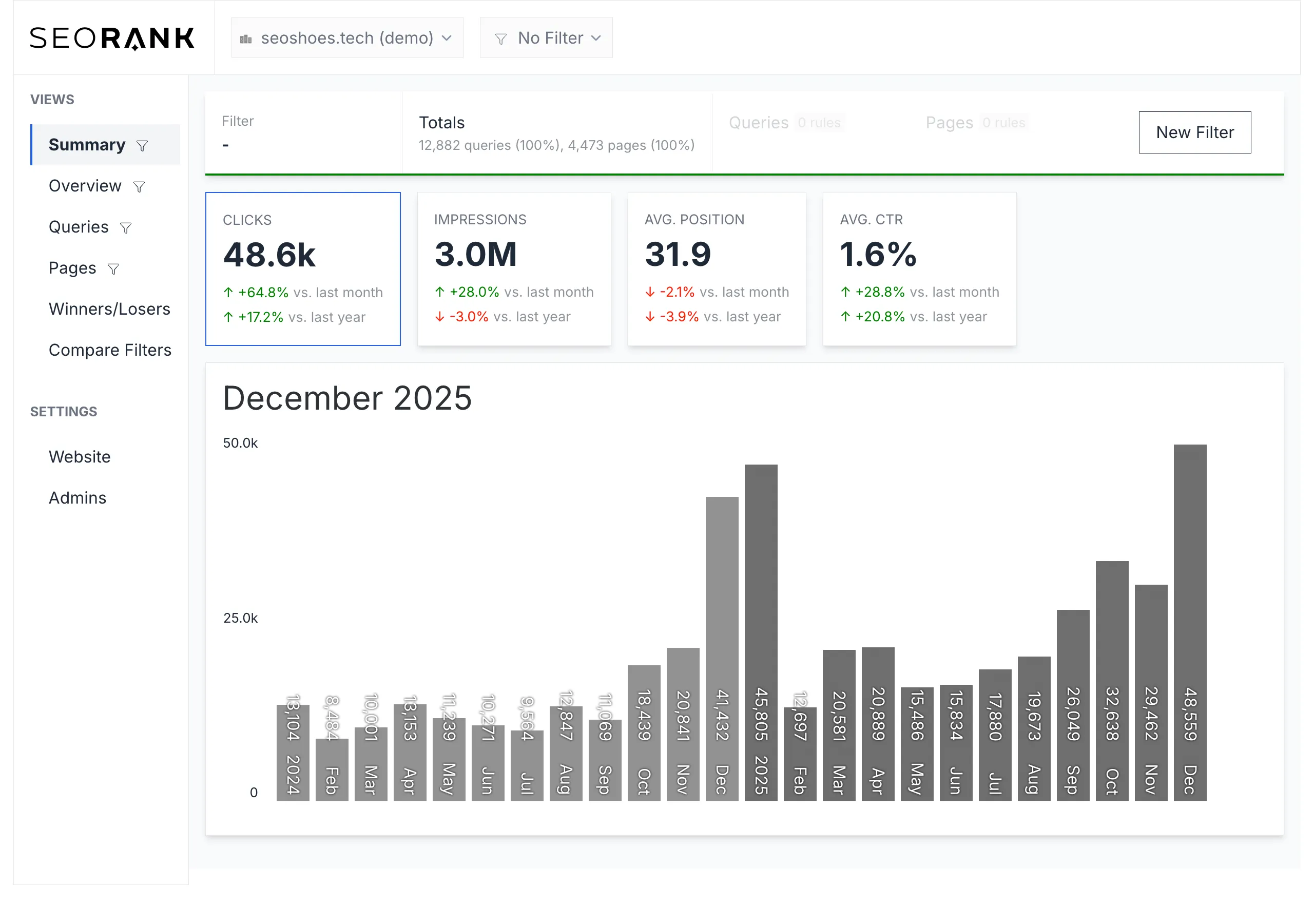Expand the No Filter dropdown
This screenshot has width=1314, height=924.
(546, 38)
